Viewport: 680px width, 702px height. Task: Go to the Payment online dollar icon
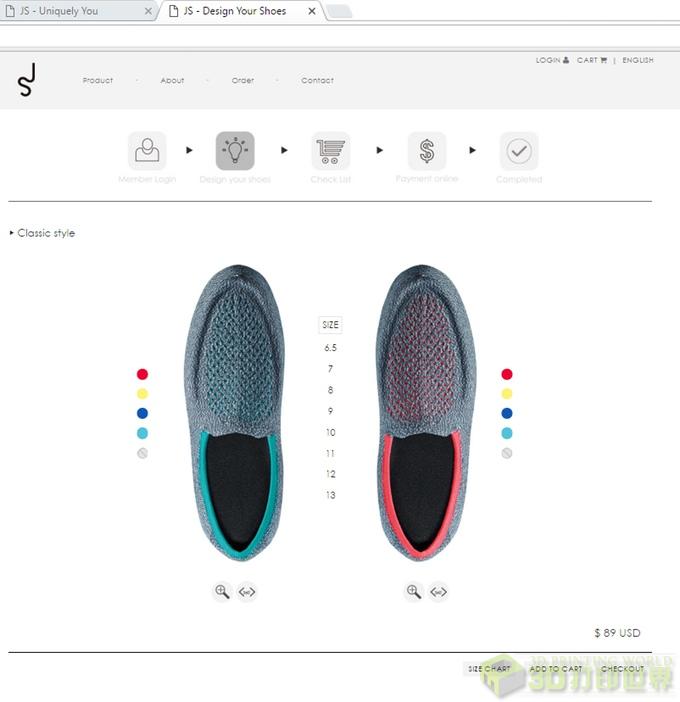[x=427, y=151]
